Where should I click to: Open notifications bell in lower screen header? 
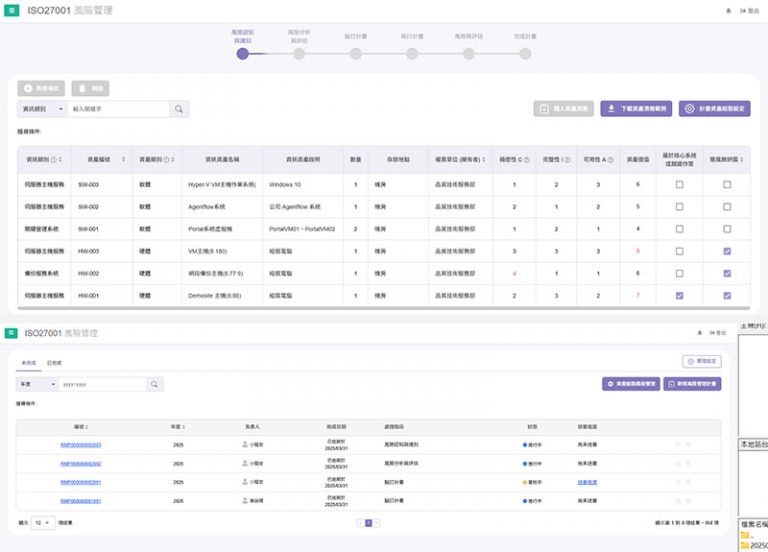699,333
